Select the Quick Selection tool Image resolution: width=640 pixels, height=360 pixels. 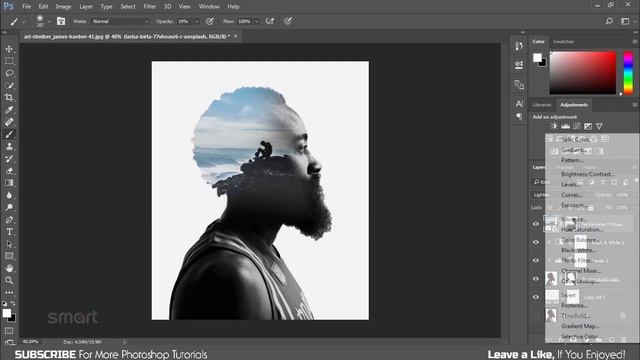point(9,86)
